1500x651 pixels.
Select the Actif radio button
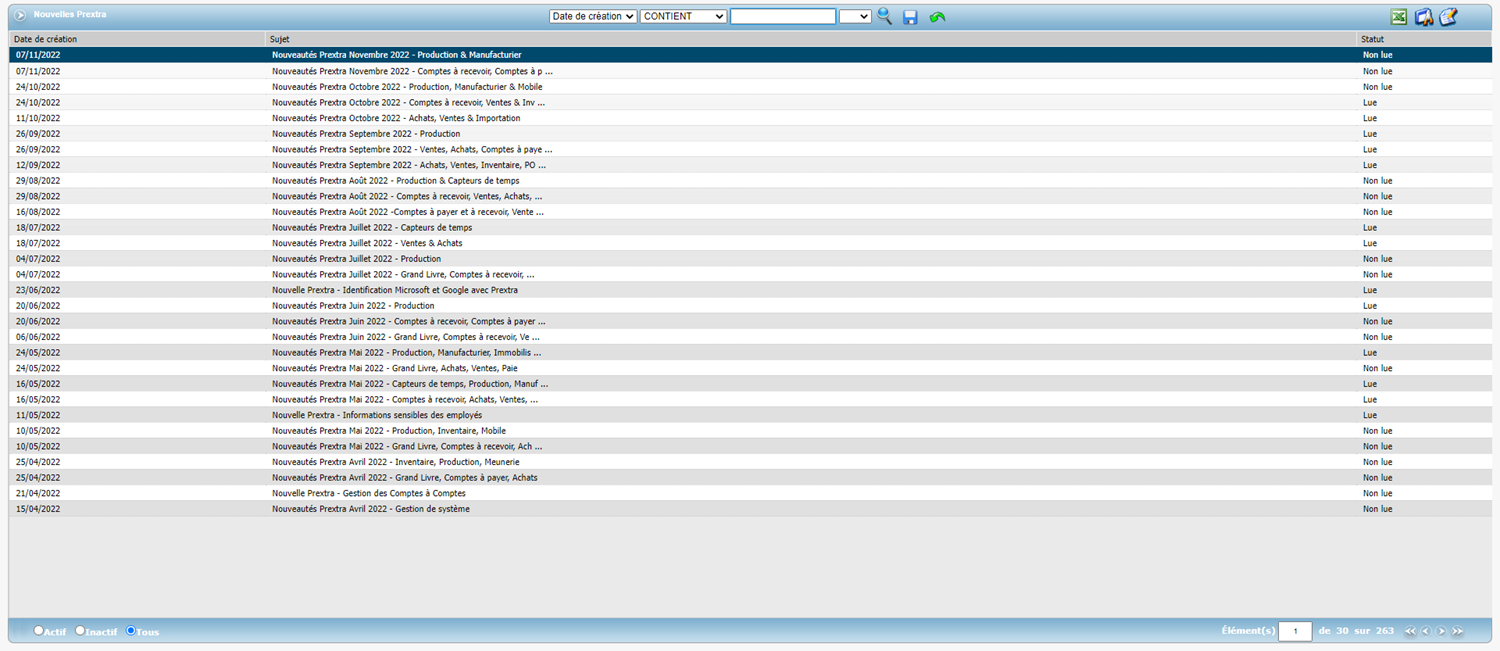(x=39, y=630)
